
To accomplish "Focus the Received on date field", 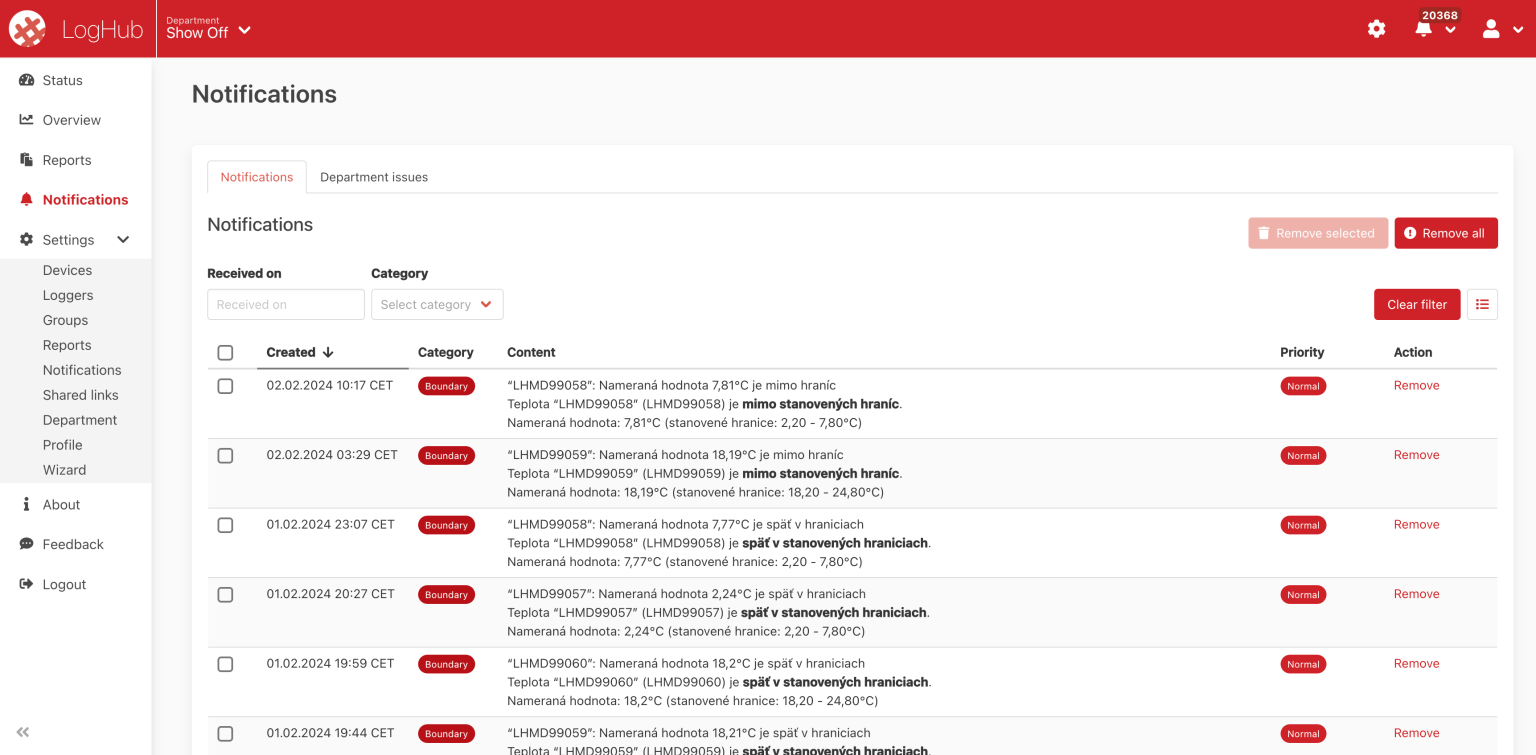I will [x=286, y=305].
